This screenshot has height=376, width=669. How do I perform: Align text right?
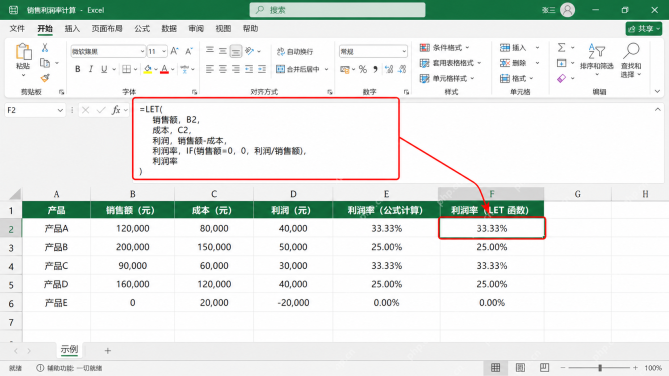[x=236, y=69]
